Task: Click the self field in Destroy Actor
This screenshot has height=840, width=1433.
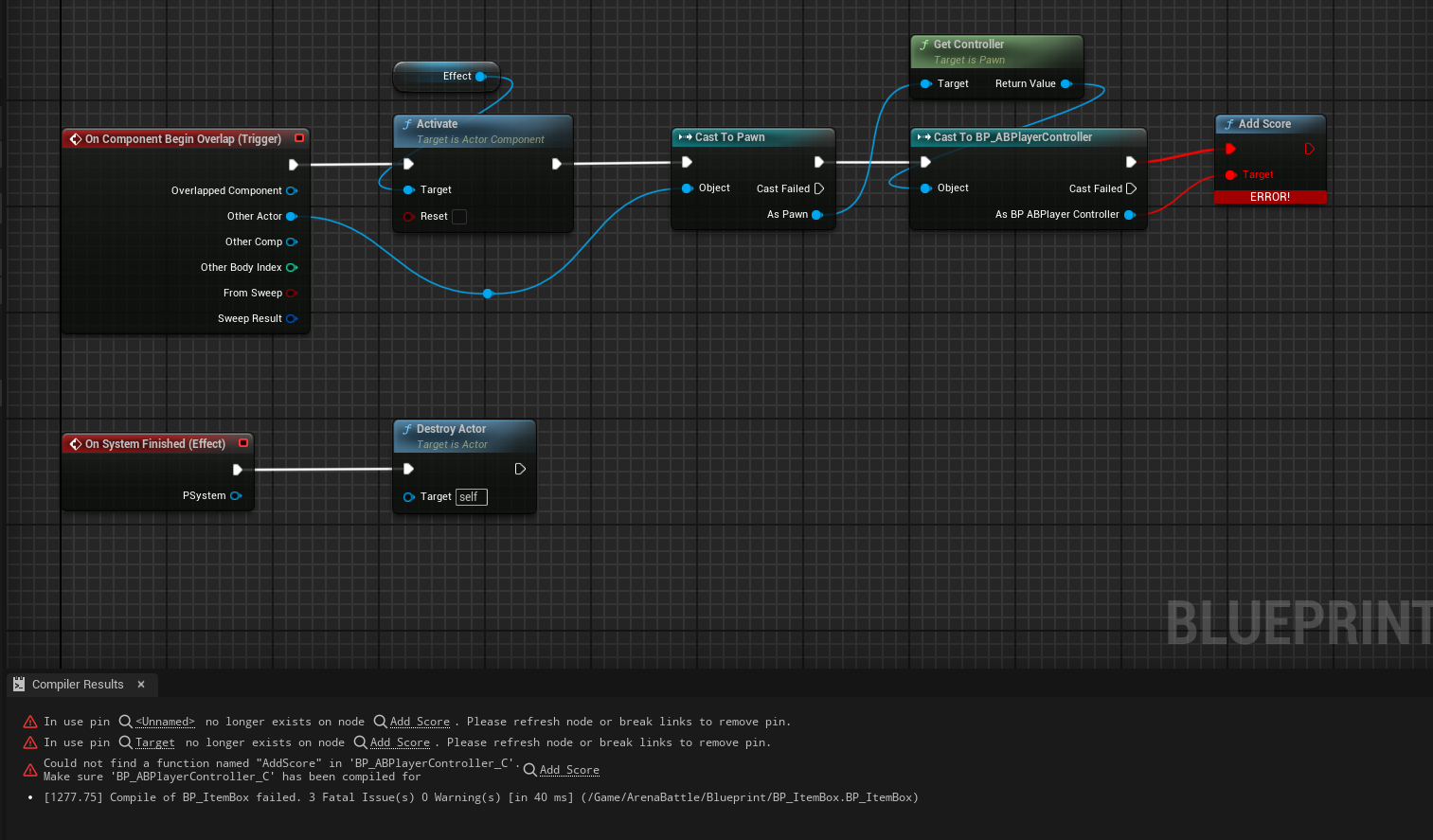Action: pos(471,496)
